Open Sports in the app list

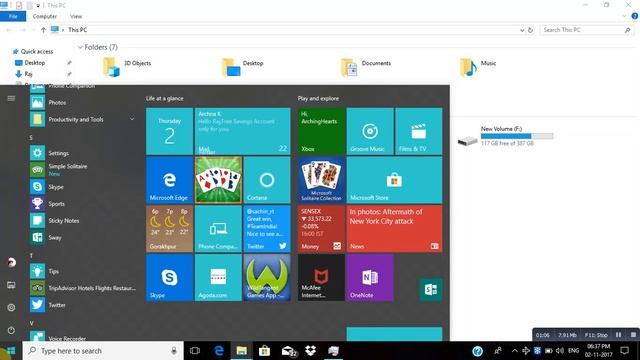coord(82,204)
